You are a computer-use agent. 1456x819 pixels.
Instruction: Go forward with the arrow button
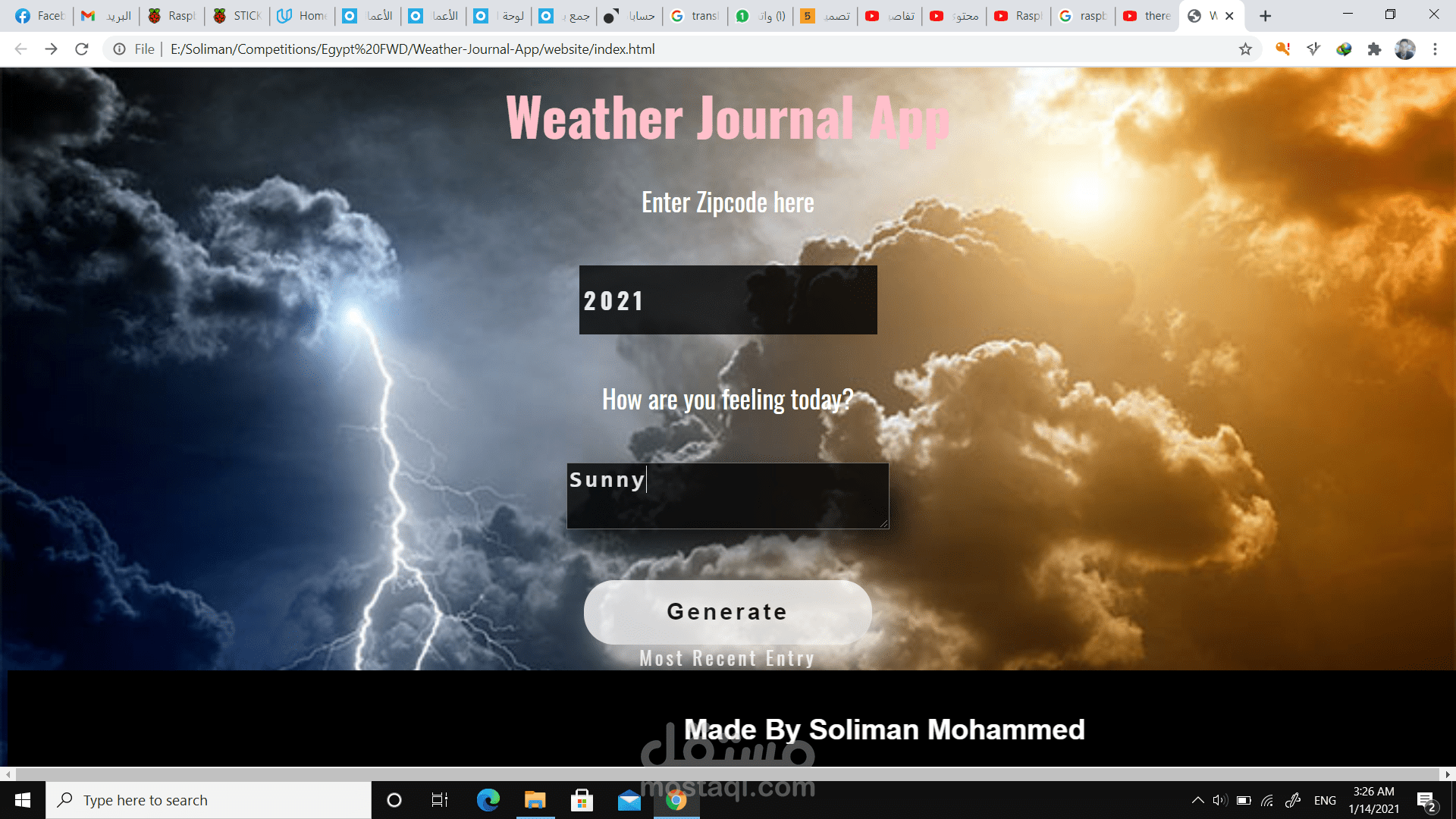[51, 49]
